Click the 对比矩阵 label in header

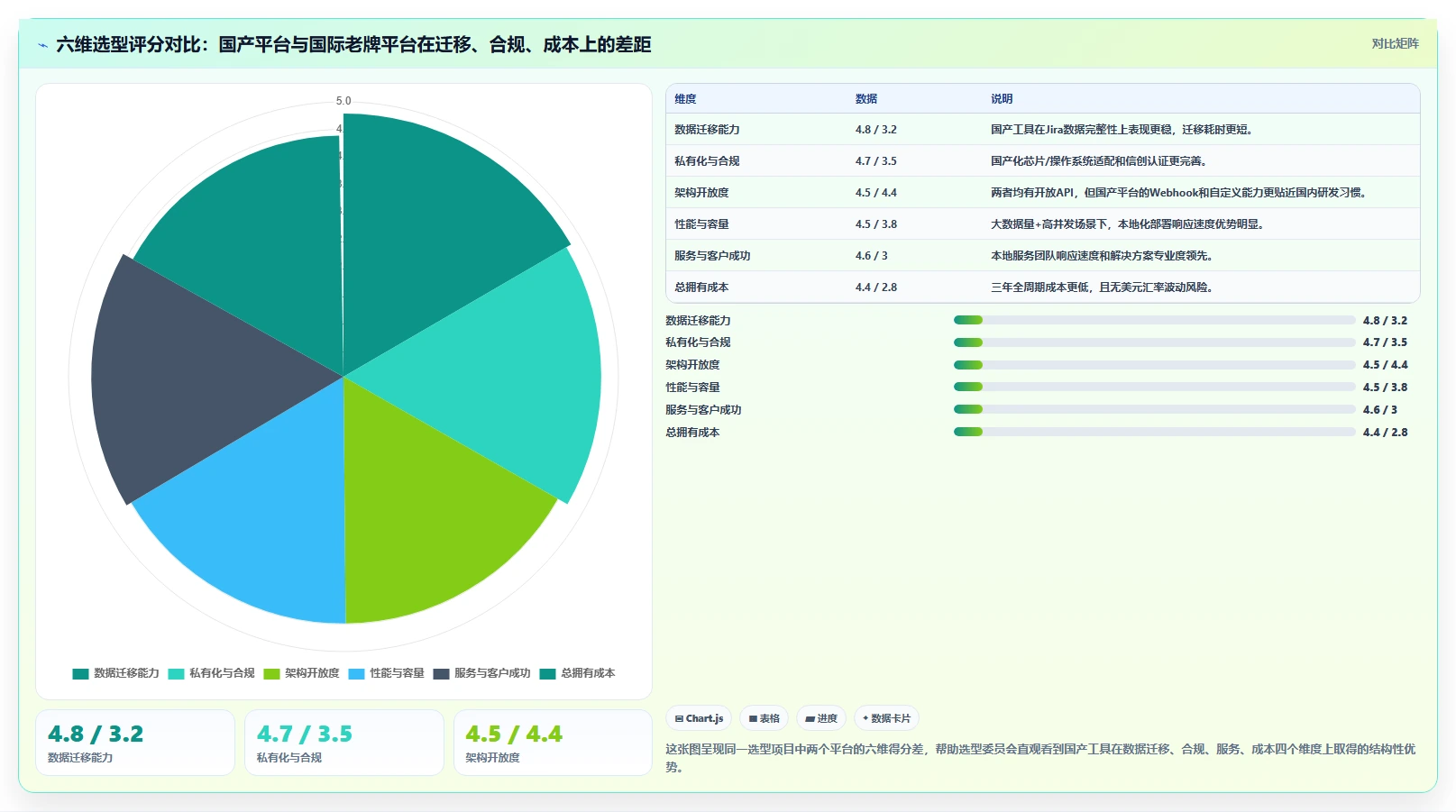pos(1395,43)
